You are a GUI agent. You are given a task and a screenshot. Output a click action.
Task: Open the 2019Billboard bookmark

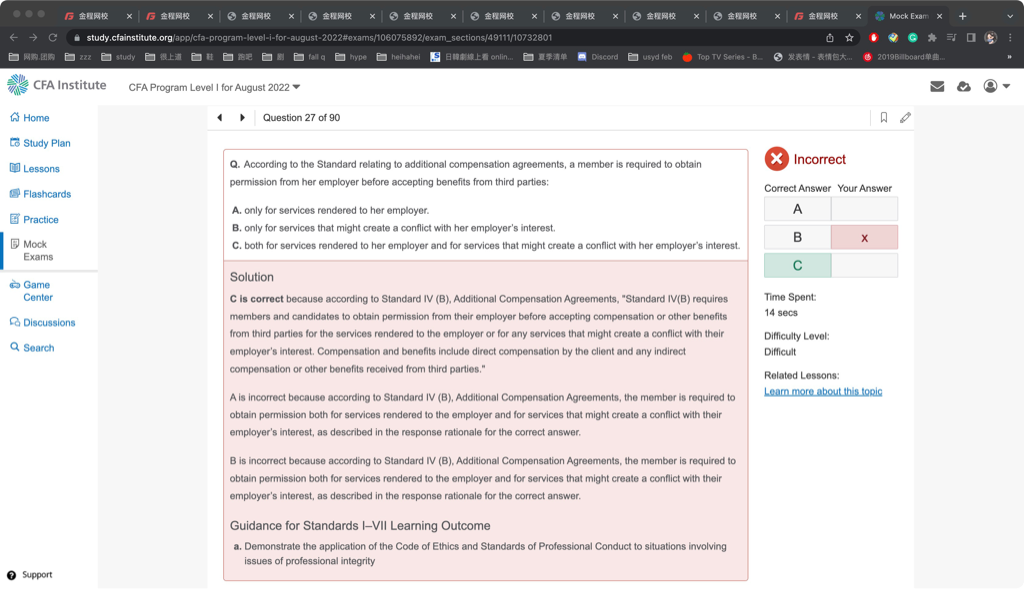(904, 57)
